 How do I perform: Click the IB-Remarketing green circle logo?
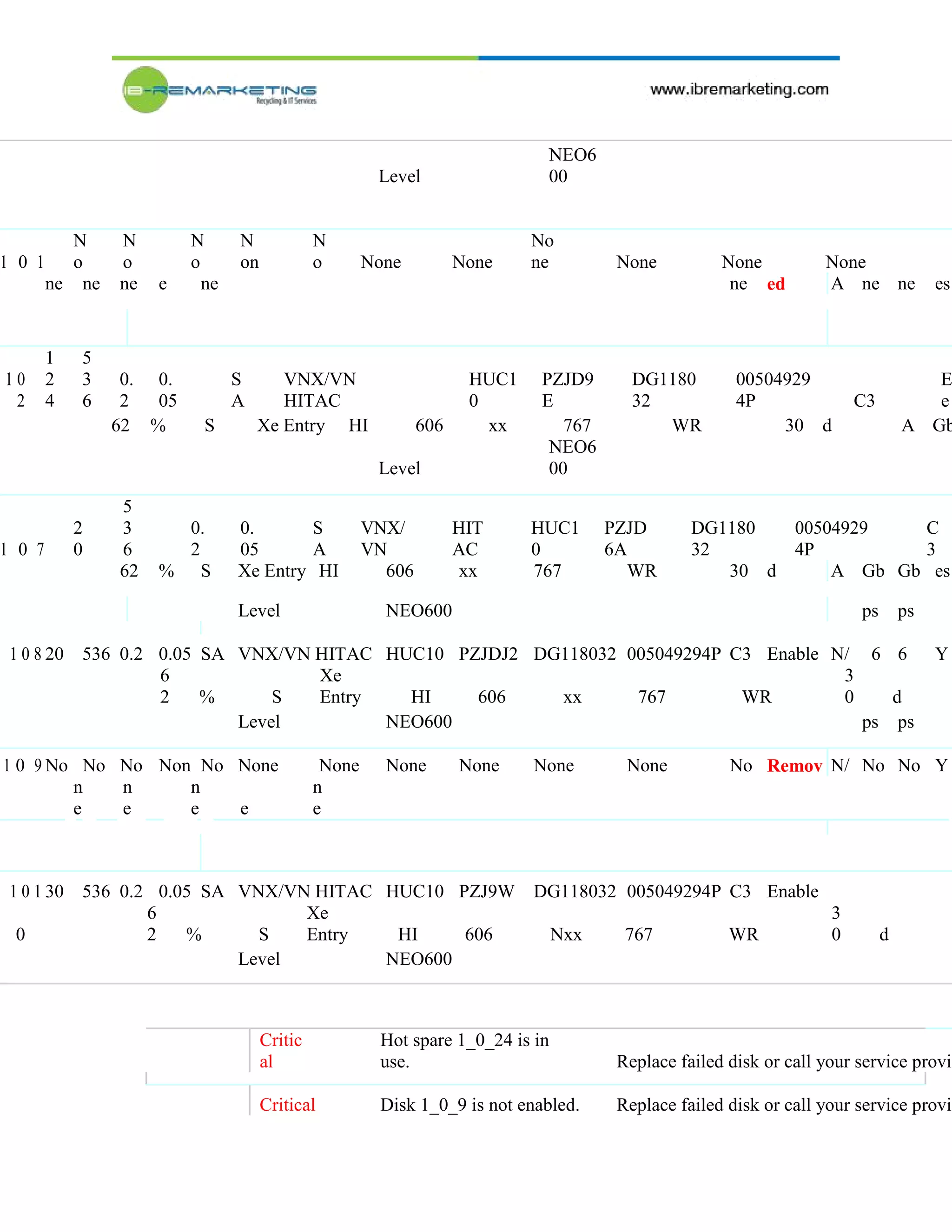click(145, 90)
